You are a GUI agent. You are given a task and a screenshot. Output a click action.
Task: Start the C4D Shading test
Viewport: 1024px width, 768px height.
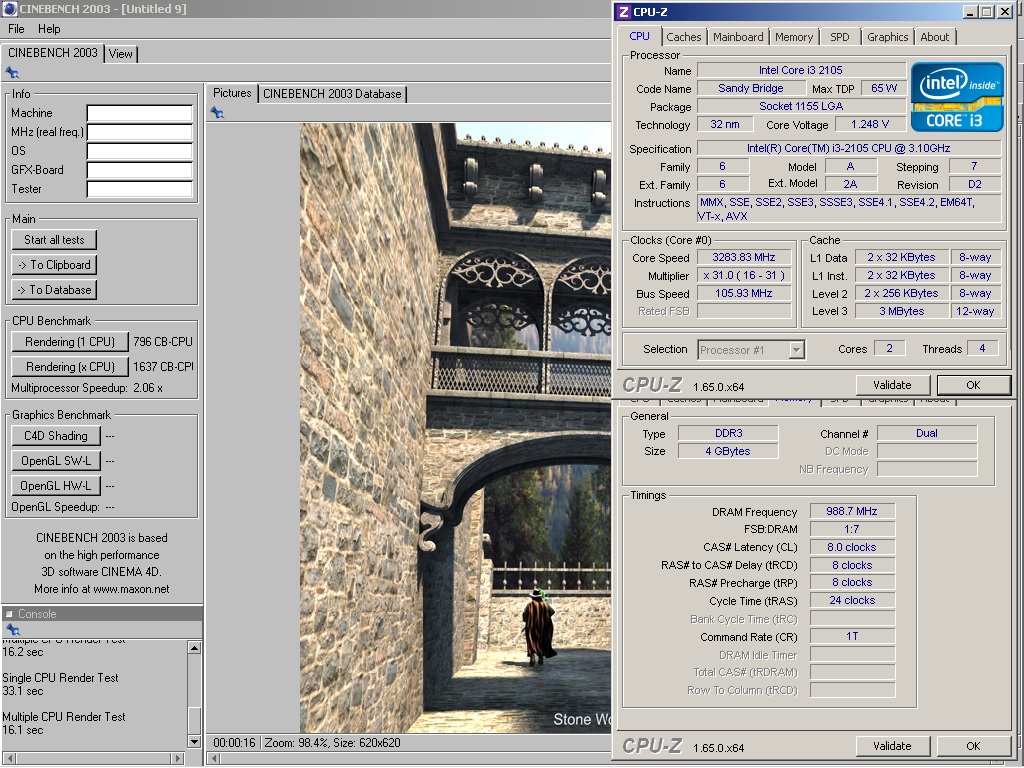(56, 436)
